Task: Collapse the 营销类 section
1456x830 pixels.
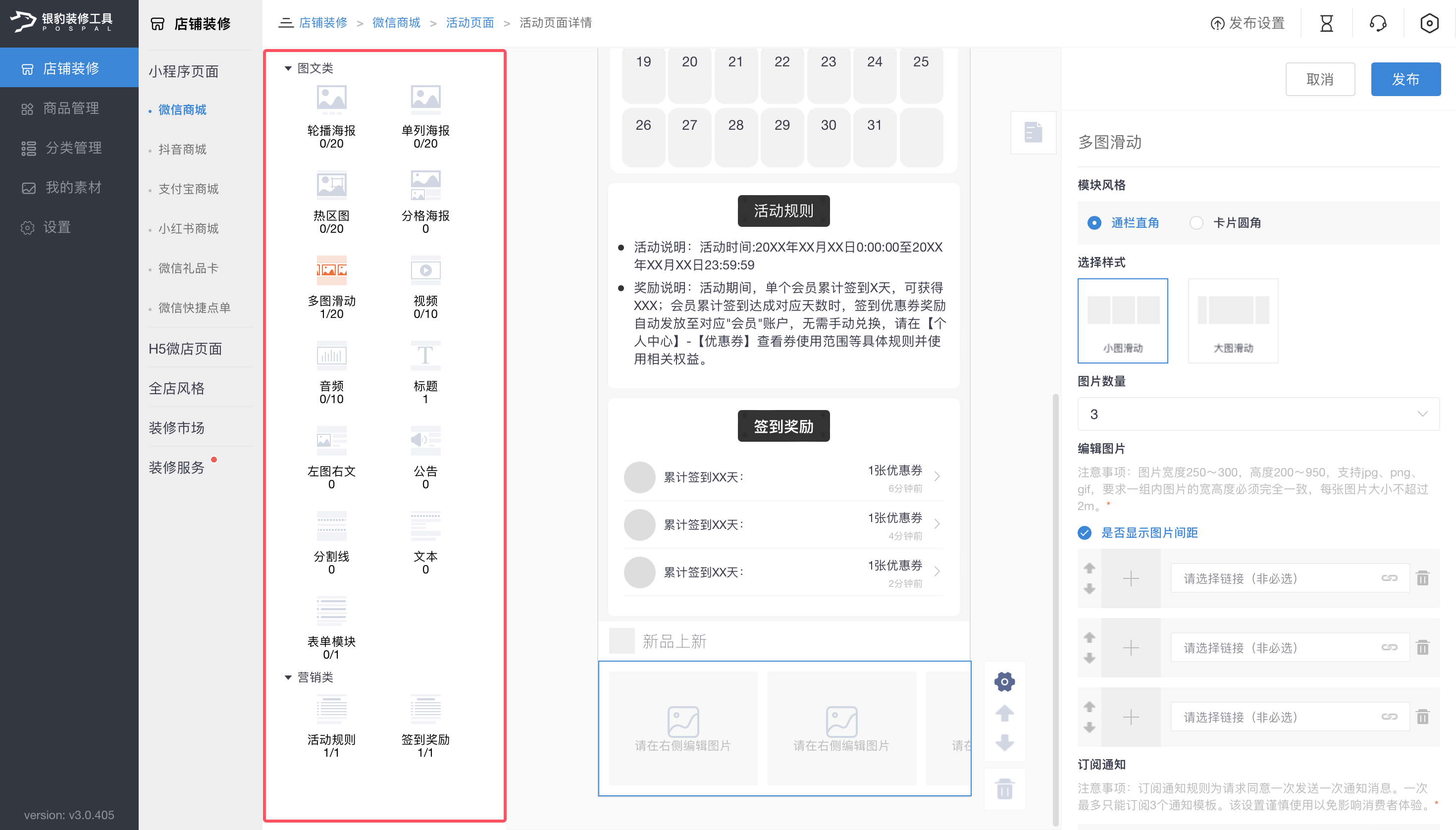Action: [x=288, y=677]
